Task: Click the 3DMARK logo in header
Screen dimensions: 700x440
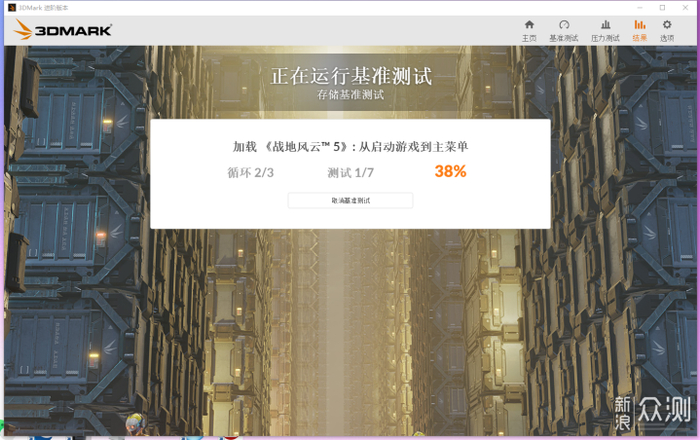Action: (x=62, y=30)
